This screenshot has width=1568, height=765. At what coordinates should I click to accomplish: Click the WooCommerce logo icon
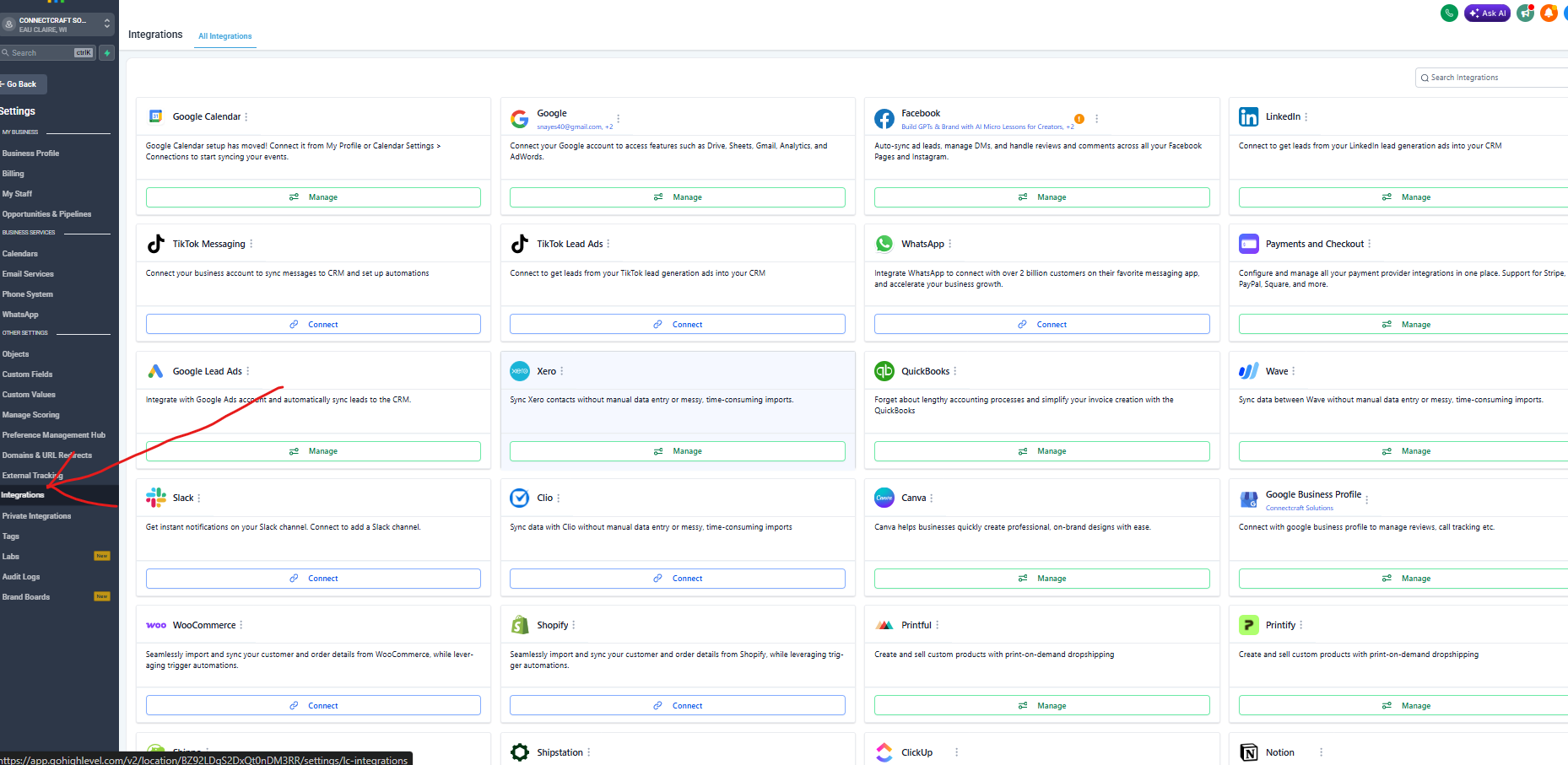156,625
